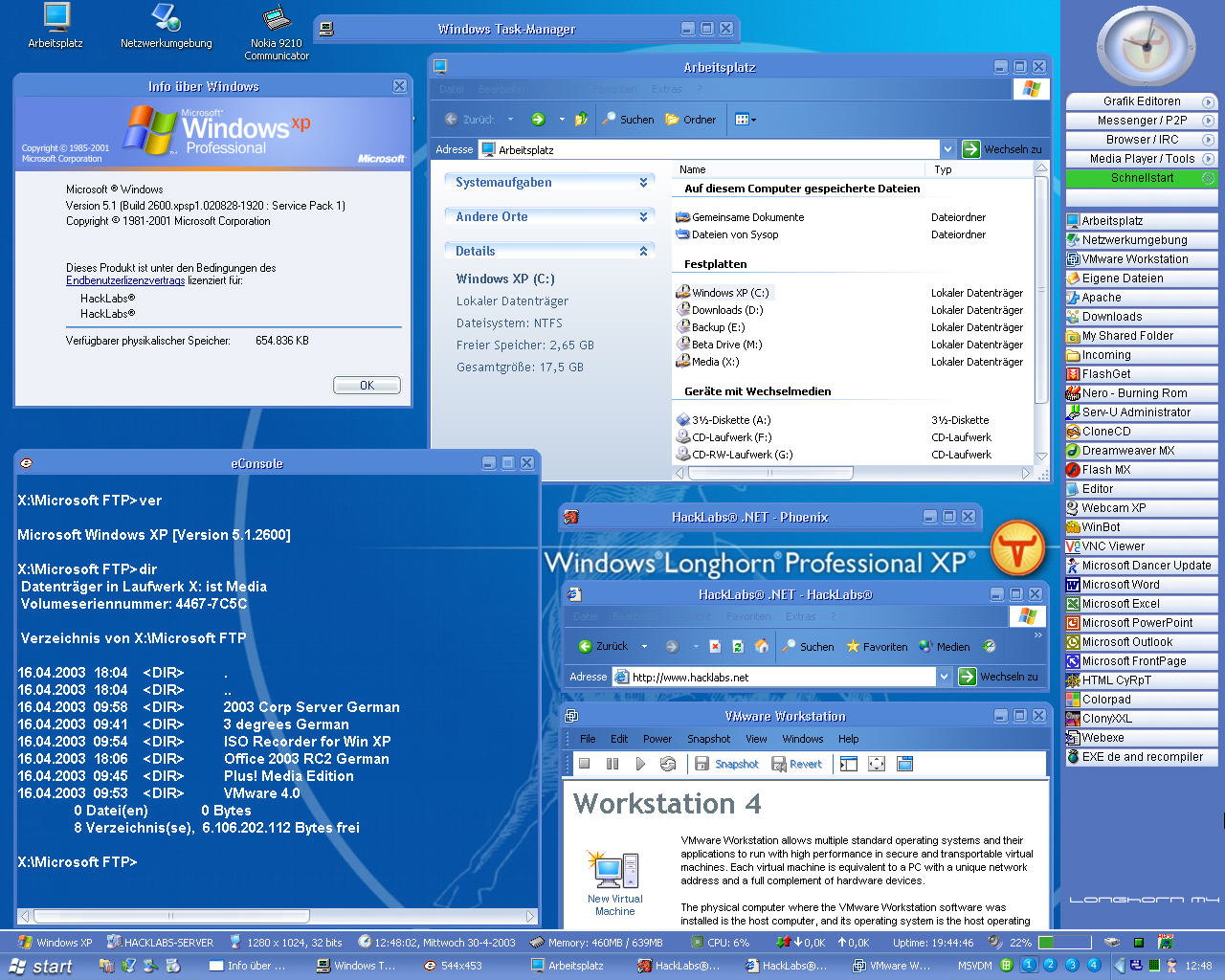Screen dimensions: 1225x980
Task: Open the Power menu in VMware
Action: (x=657, y=739)
